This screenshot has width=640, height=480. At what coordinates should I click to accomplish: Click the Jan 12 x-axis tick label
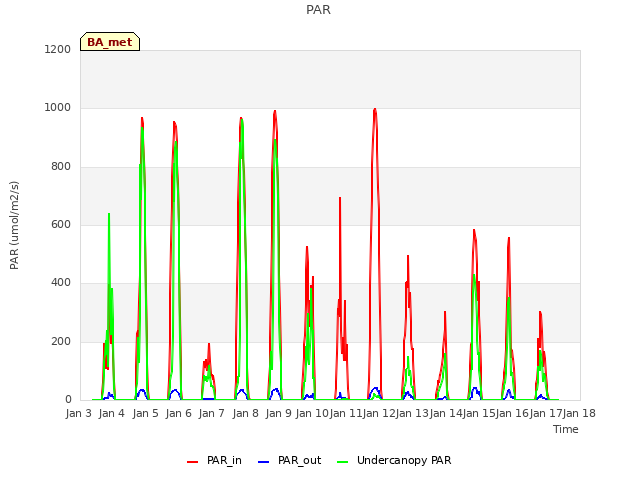[x=379, y=413]
